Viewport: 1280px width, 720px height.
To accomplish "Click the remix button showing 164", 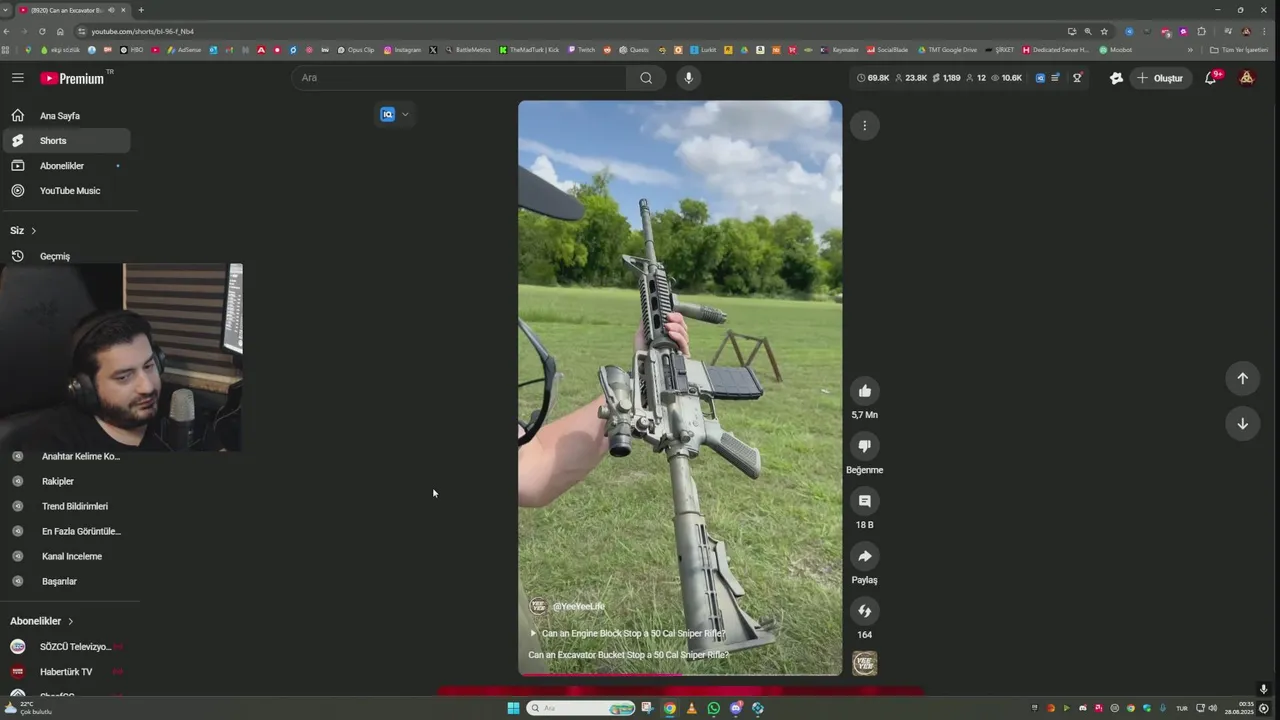I will 865,611.
